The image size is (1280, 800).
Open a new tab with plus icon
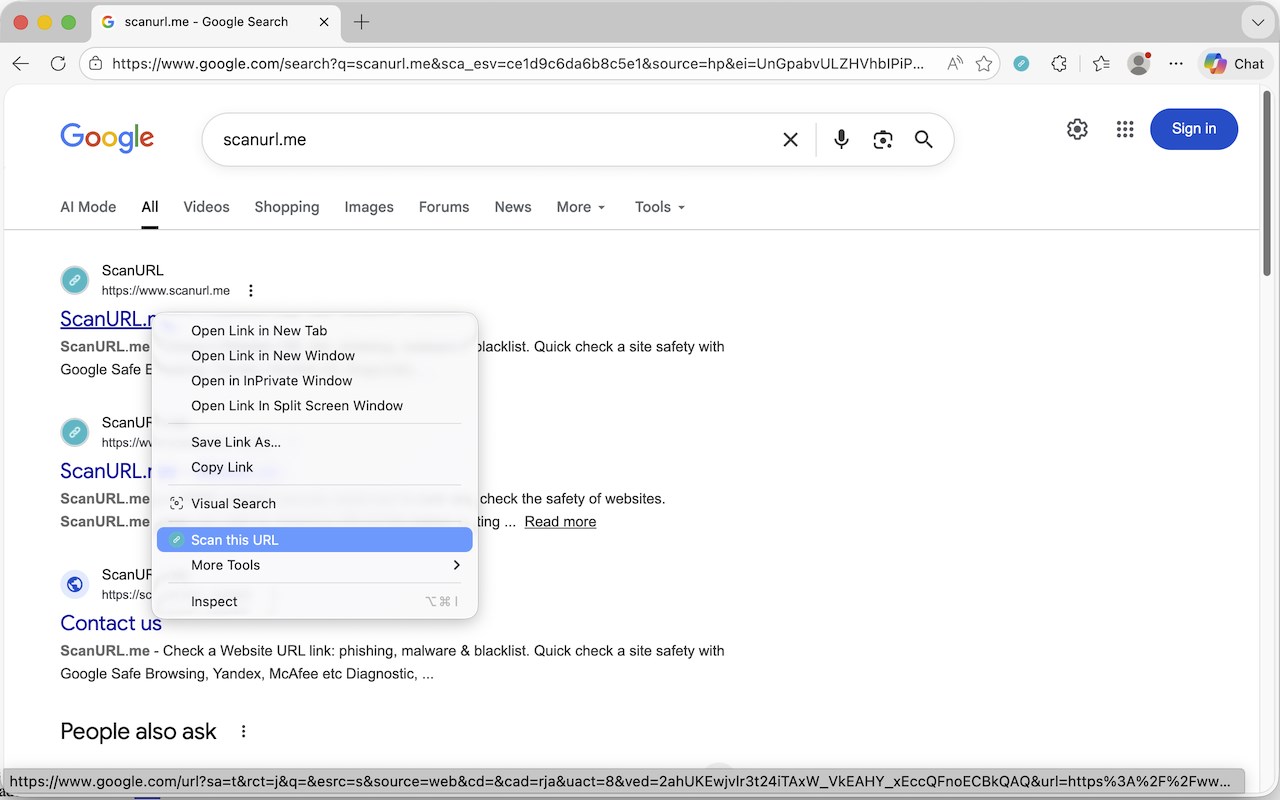(x=362, y=22)
